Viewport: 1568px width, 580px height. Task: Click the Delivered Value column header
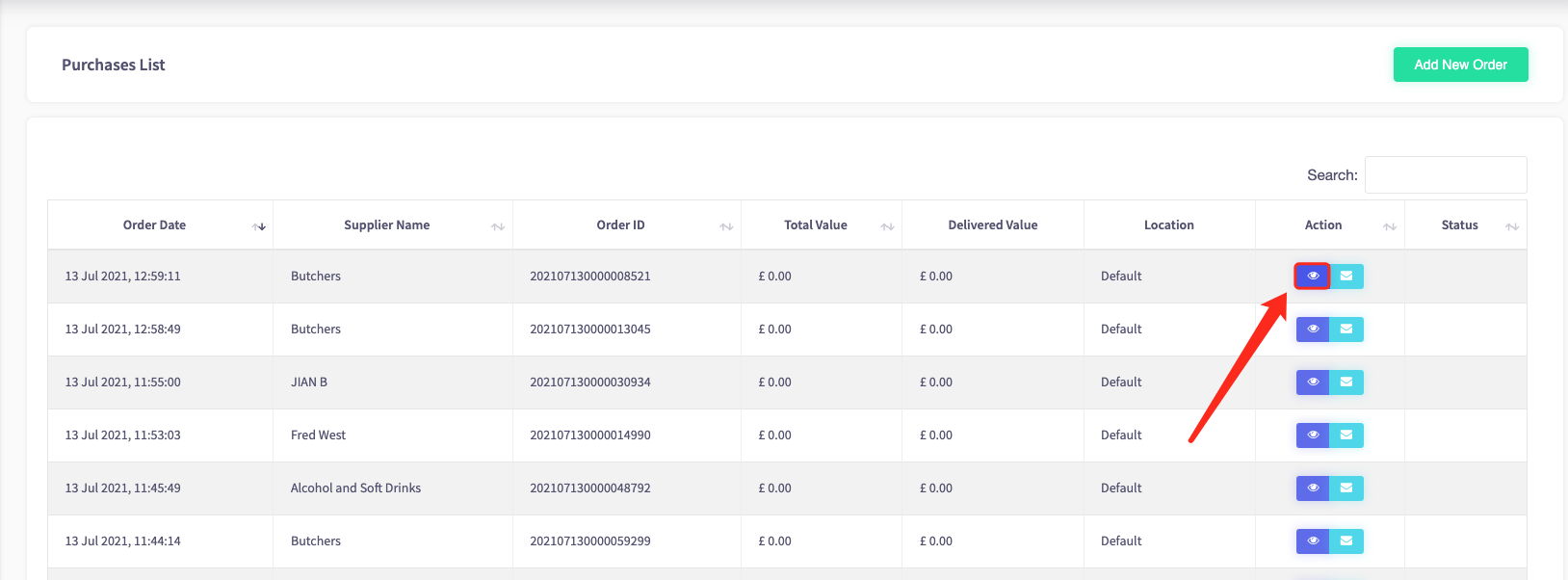[993, 225]
